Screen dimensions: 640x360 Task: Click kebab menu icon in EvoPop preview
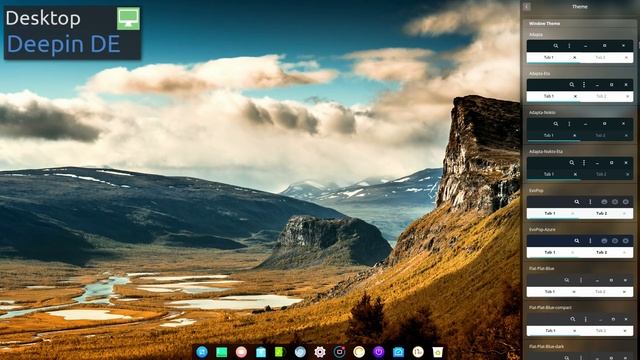590,202
